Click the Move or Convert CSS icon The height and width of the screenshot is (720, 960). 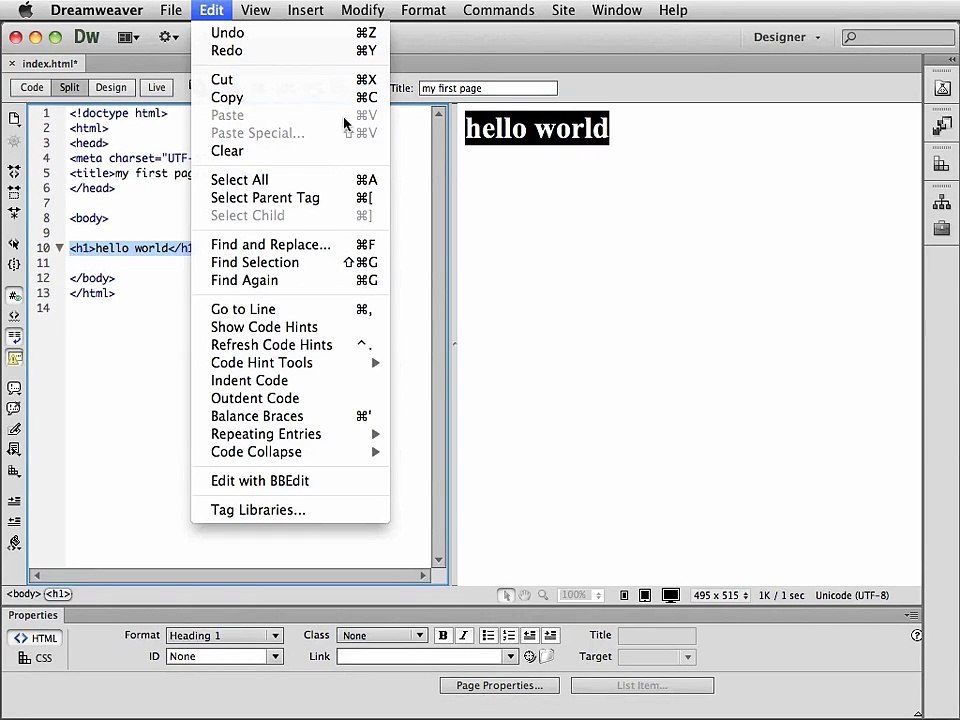tap(14, 471)
